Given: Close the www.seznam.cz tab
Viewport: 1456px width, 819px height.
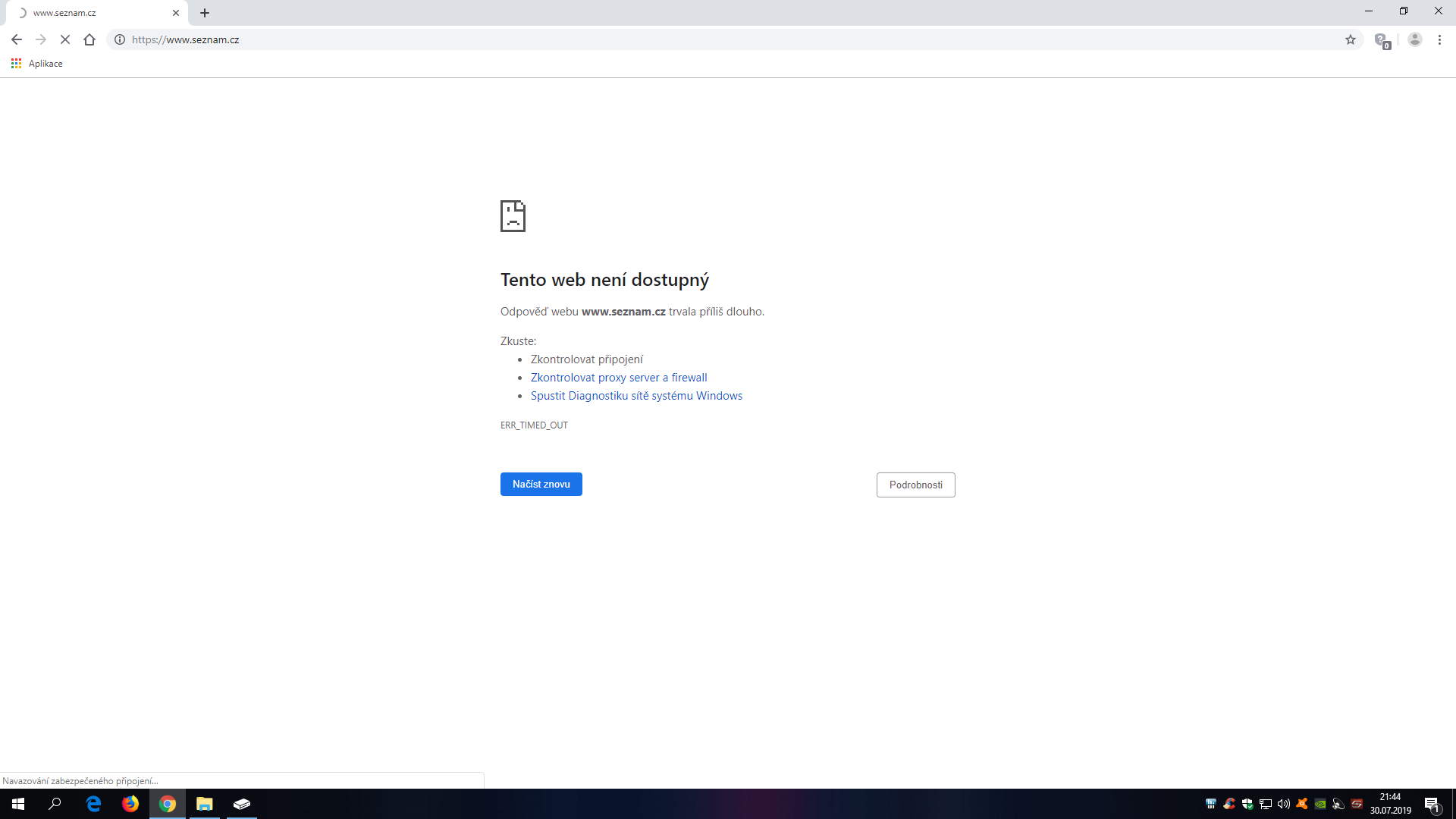Looking at the screenshot, I should click(176, 13).
